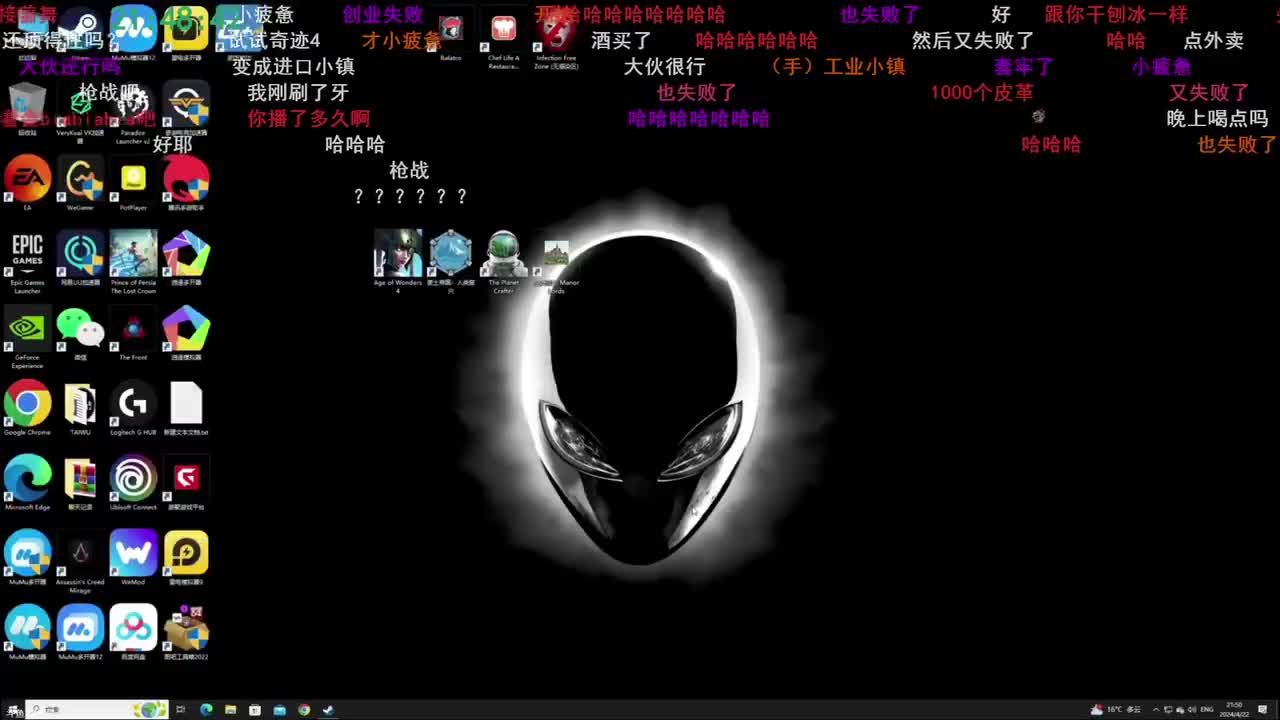Open Google Chrome from the desktop
Image resolution: width=1280 pixels, height=720 pixels.
[27, 408]
